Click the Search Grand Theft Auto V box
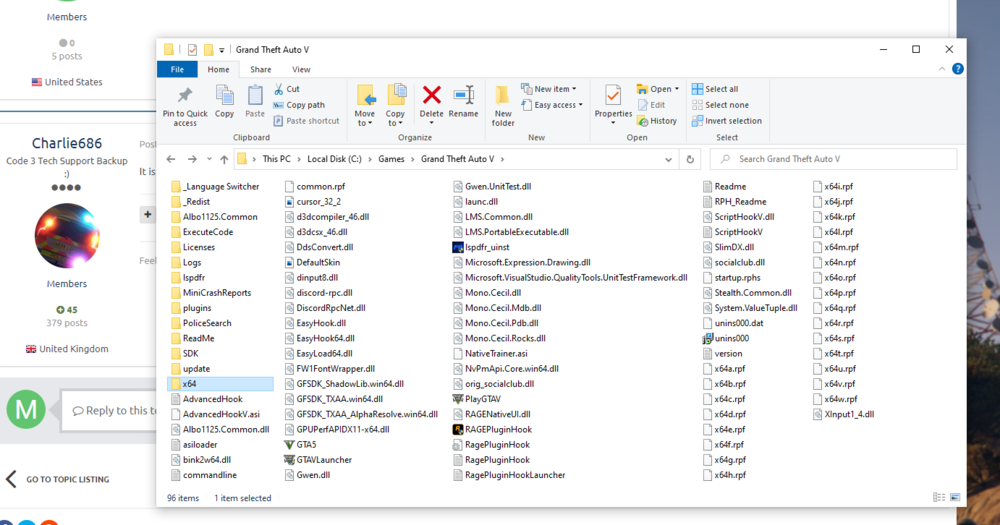The width and height of the screenshot is (1000, 525). [834, 159]
